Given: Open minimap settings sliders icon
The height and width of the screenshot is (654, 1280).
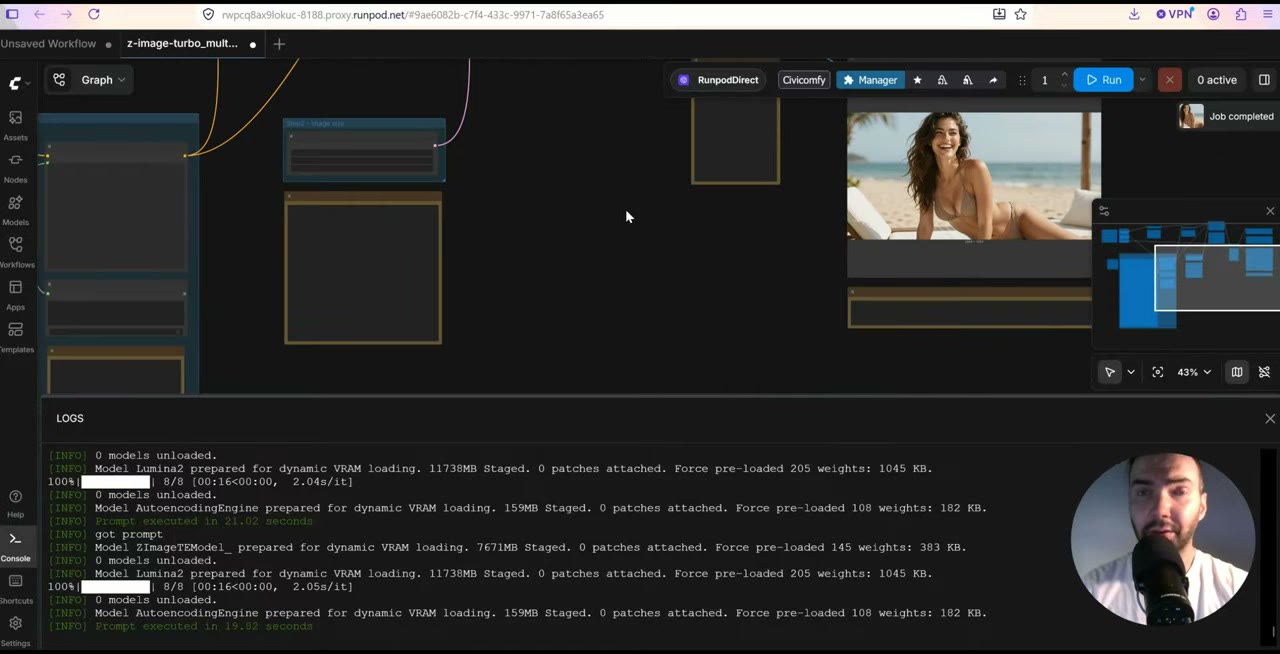Looking at the screenshot, I should pos(1103,211).
